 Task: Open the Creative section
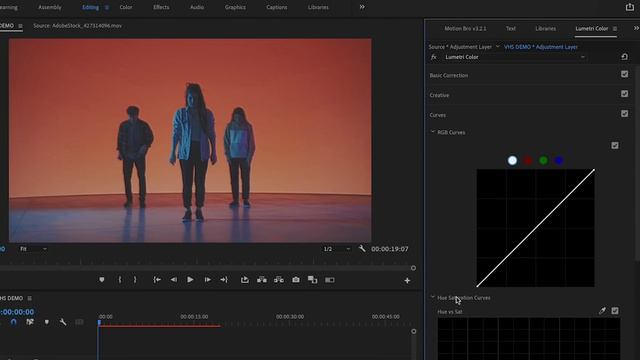point(439,95)
